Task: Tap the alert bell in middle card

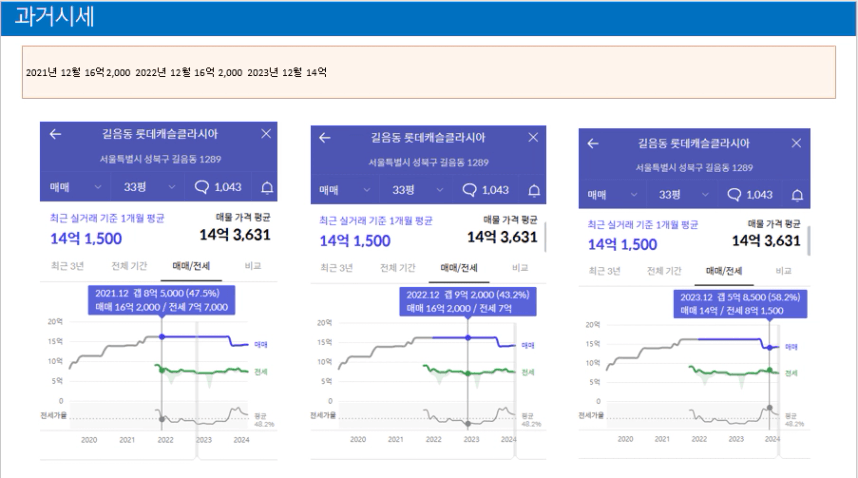Action: (534, 190)
